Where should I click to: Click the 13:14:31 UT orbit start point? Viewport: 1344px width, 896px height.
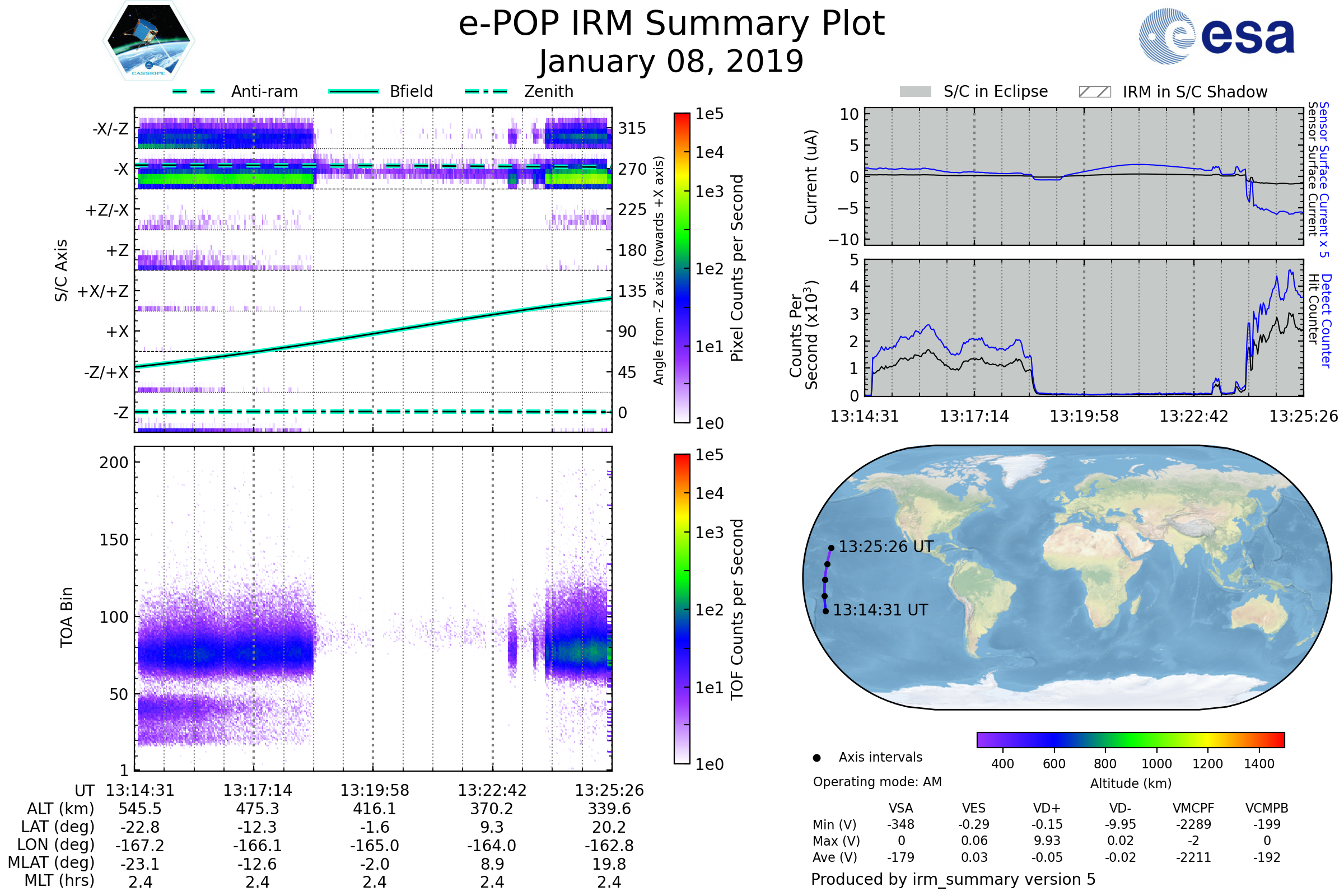pos(825,612)
